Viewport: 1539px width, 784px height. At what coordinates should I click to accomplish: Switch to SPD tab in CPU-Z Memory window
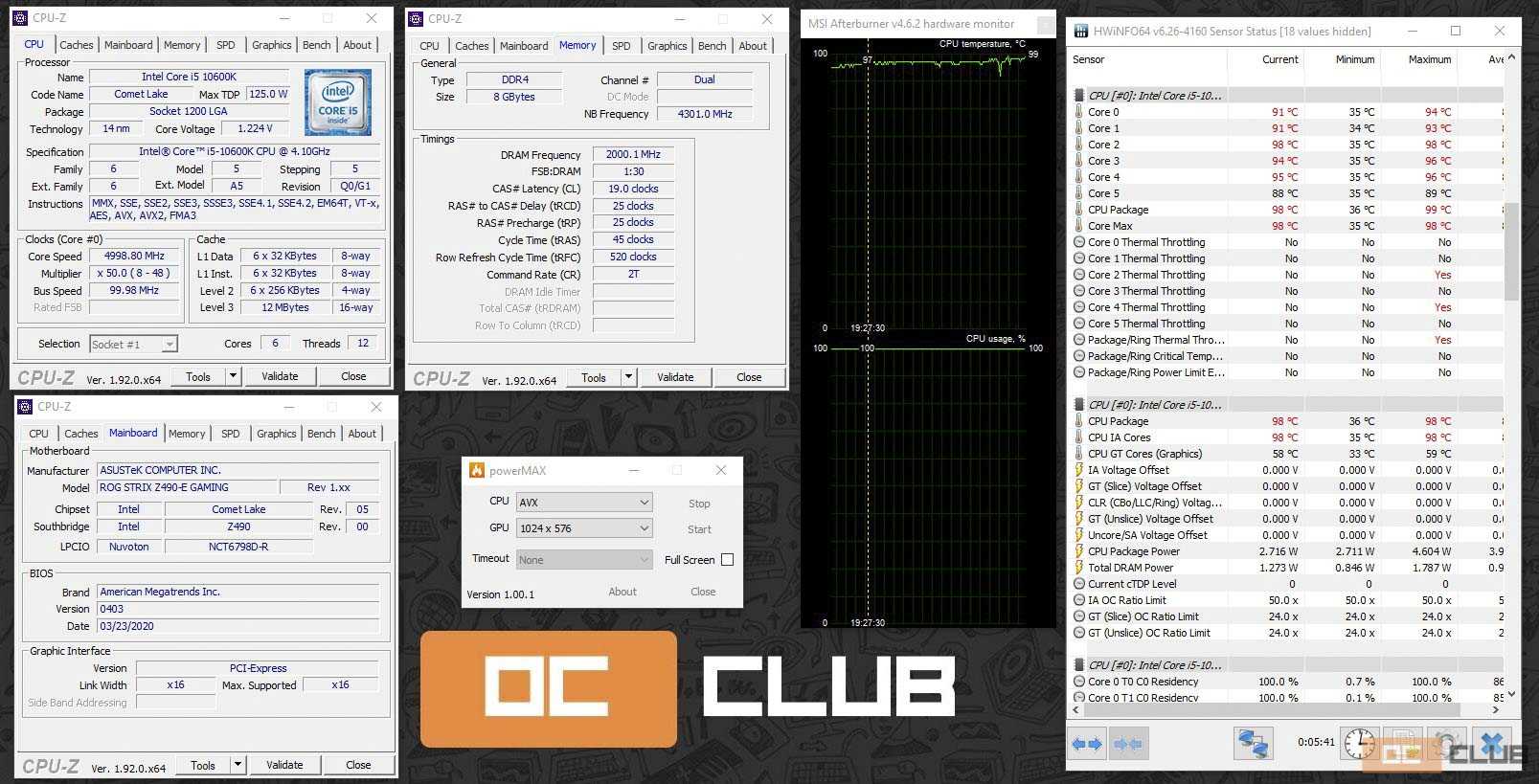click(x=622, y=45)
